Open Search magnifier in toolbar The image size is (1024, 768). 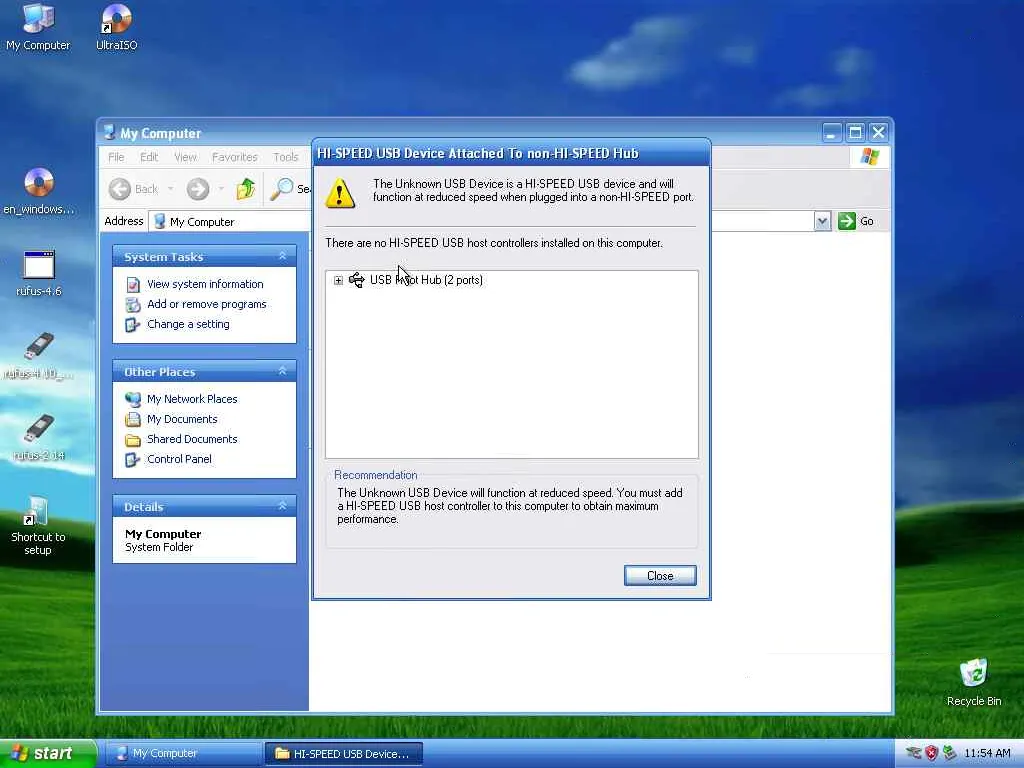coord(281,189)
